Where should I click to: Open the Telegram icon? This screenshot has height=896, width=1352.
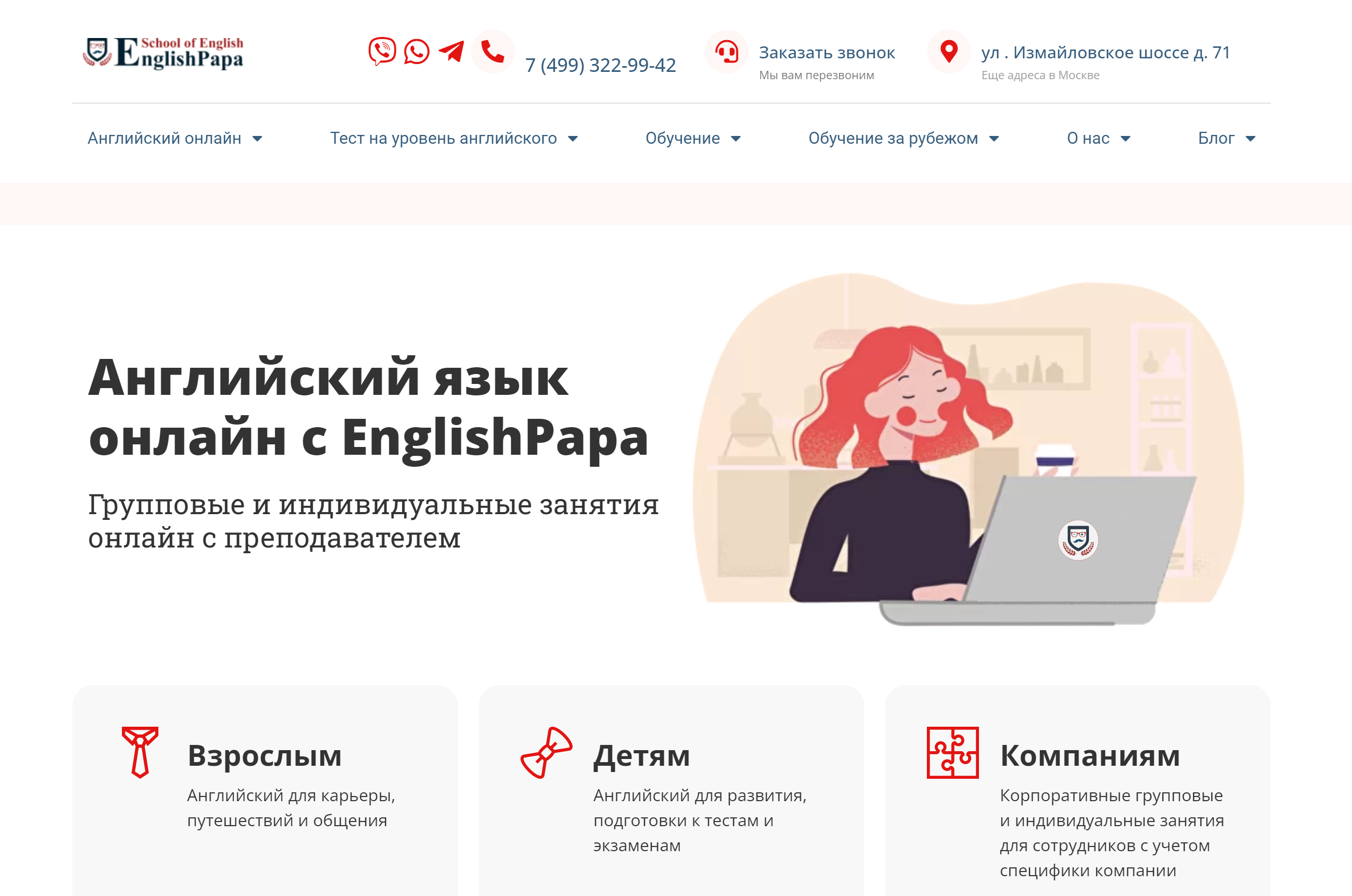click(x=451, y=52)
